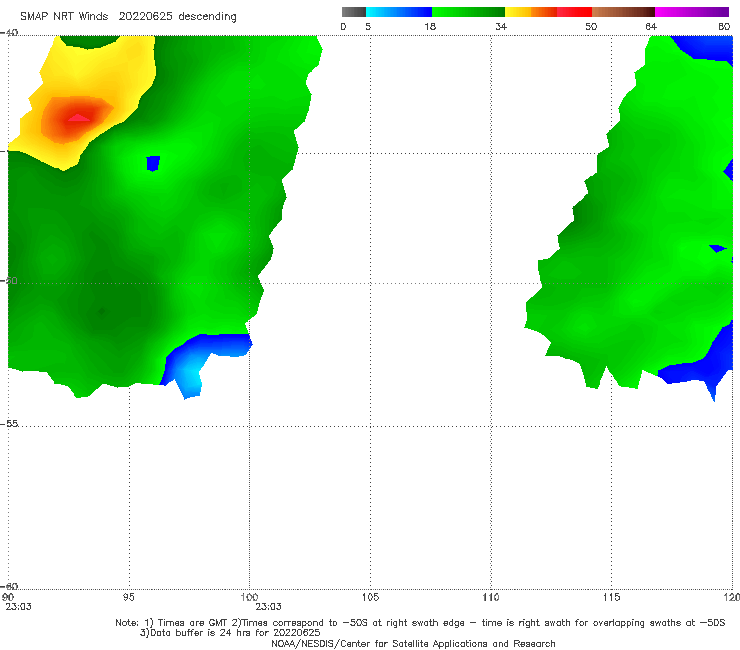This screenshot has height=650, width=740.
Task: Click the cyan-blue segment of the color bar
Action: click(399, 12)
